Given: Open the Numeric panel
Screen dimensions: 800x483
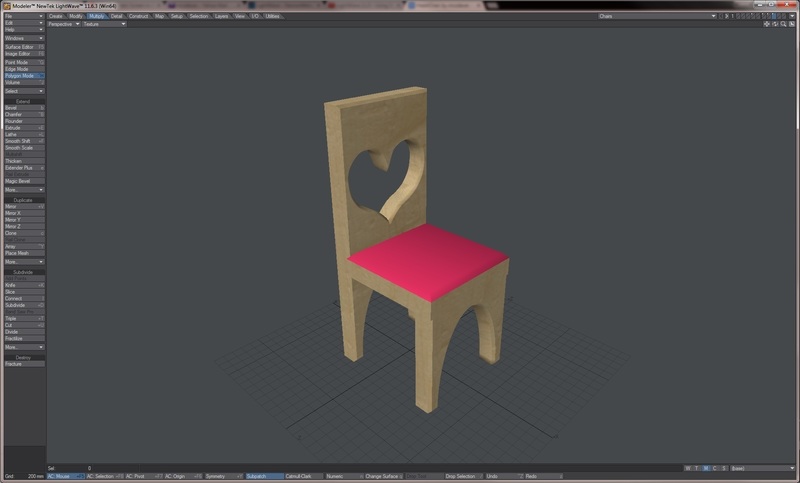Looking at the screenshot, I should click(x=344, y=476).
